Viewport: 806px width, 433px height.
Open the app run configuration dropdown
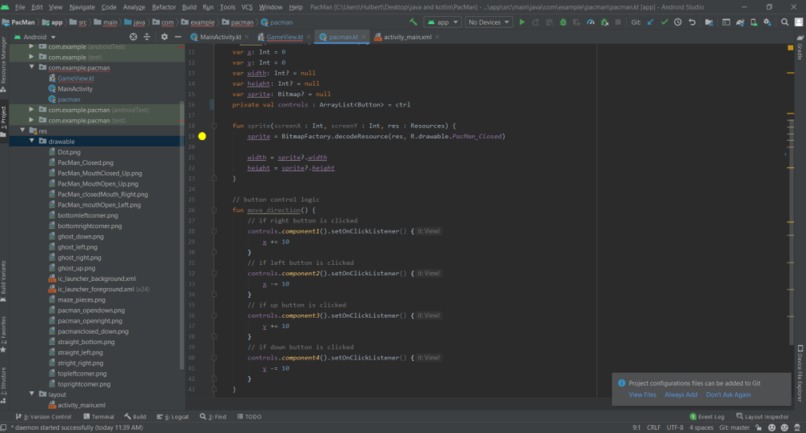[442, 22]
